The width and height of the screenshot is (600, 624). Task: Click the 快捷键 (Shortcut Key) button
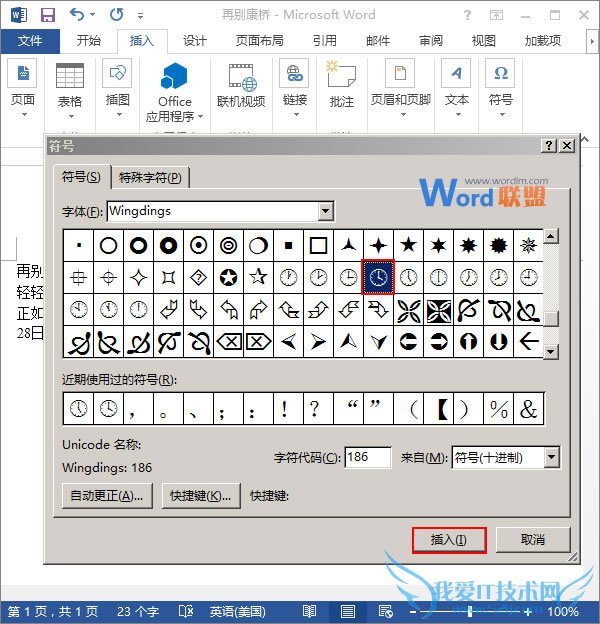tap(201, 496)
